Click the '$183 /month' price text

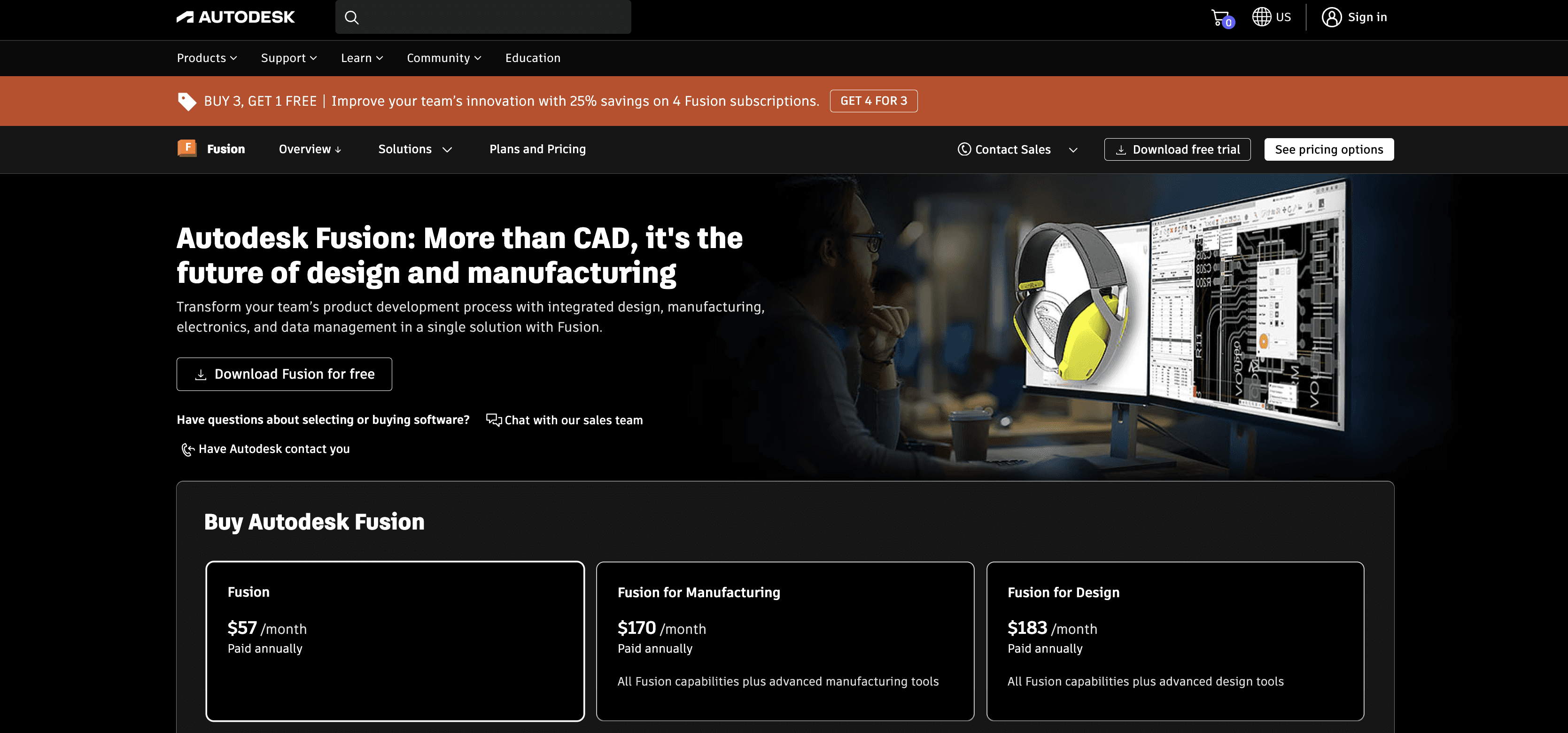1052,628
